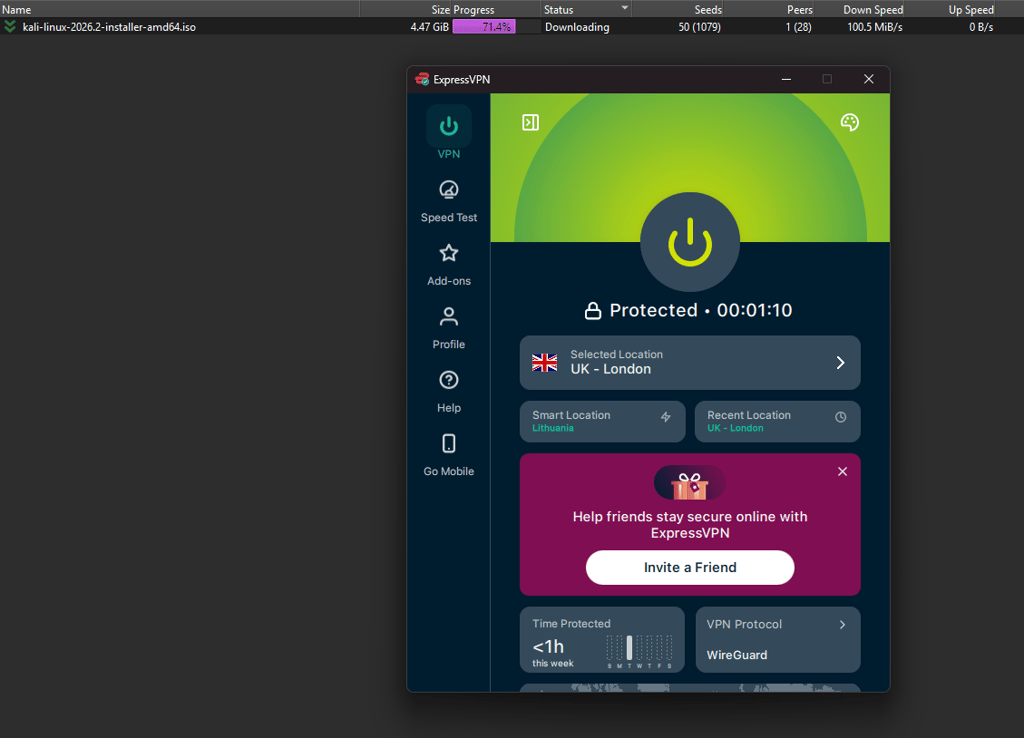
Task: Click the green downloading arrow icon
Action: (10, 26)
